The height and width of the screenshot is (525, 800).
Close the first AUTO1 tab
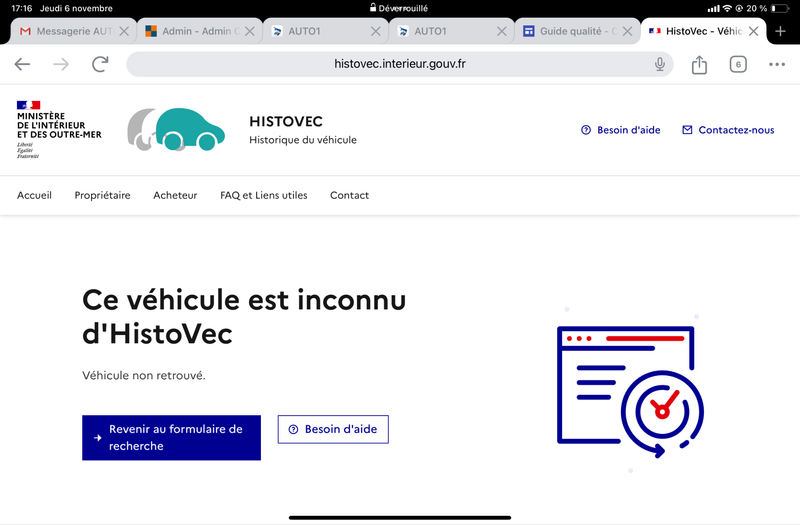pos(376,31)
